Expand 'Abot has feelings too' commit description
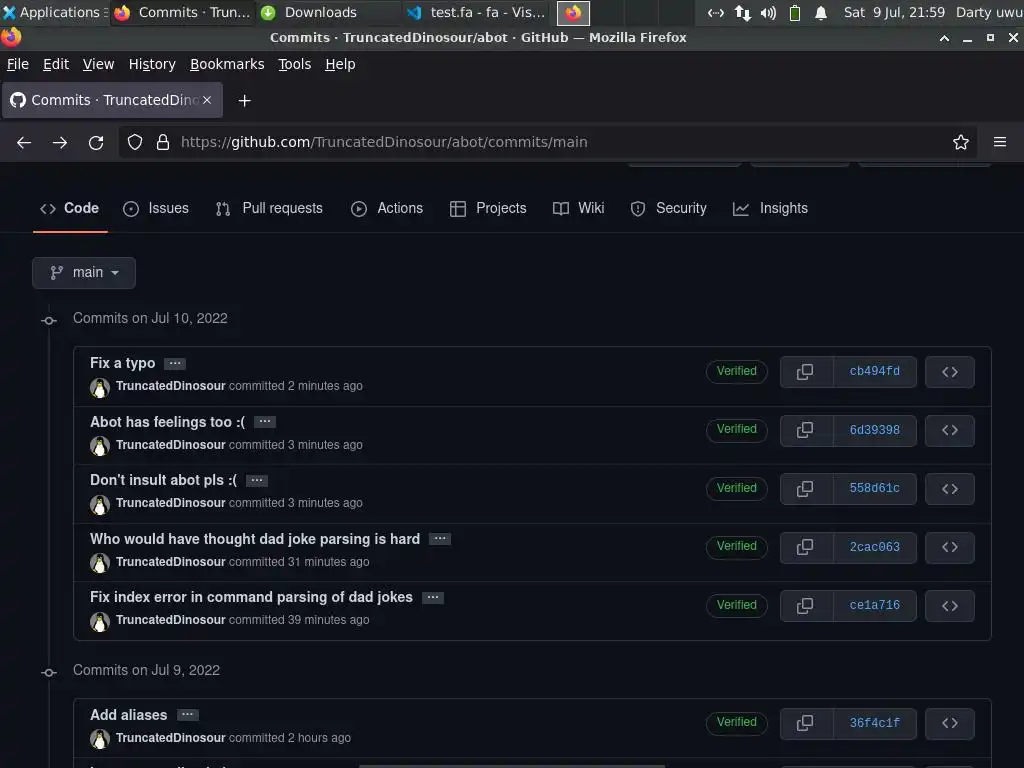This screenshot has height=768, width=1024. point(264,422)
